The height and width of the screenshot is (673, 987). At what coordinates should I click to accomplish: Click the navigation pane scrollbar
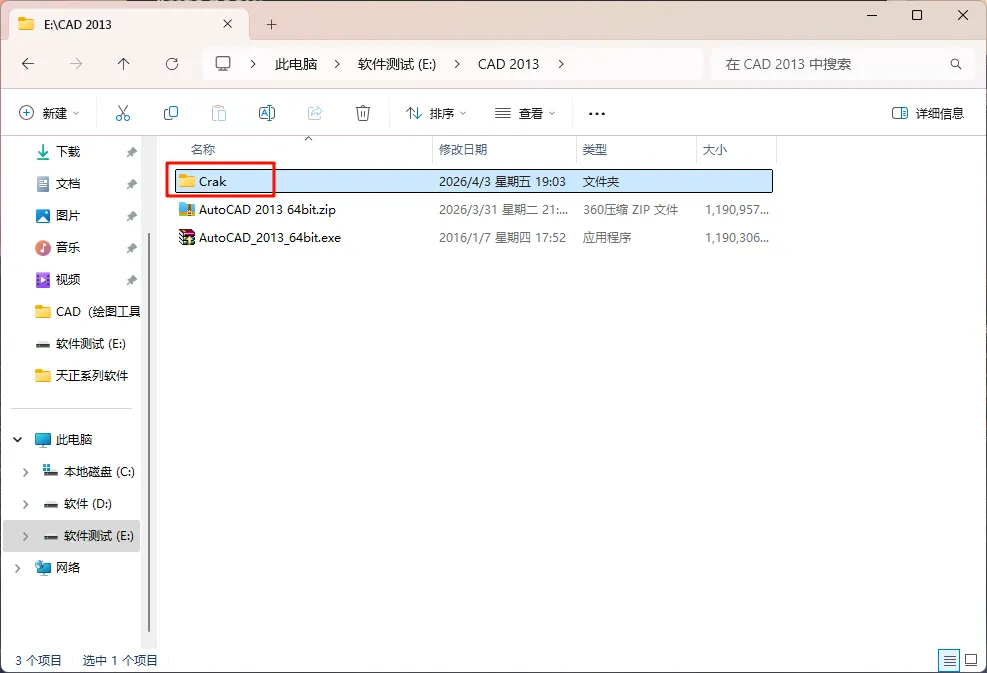149,431
